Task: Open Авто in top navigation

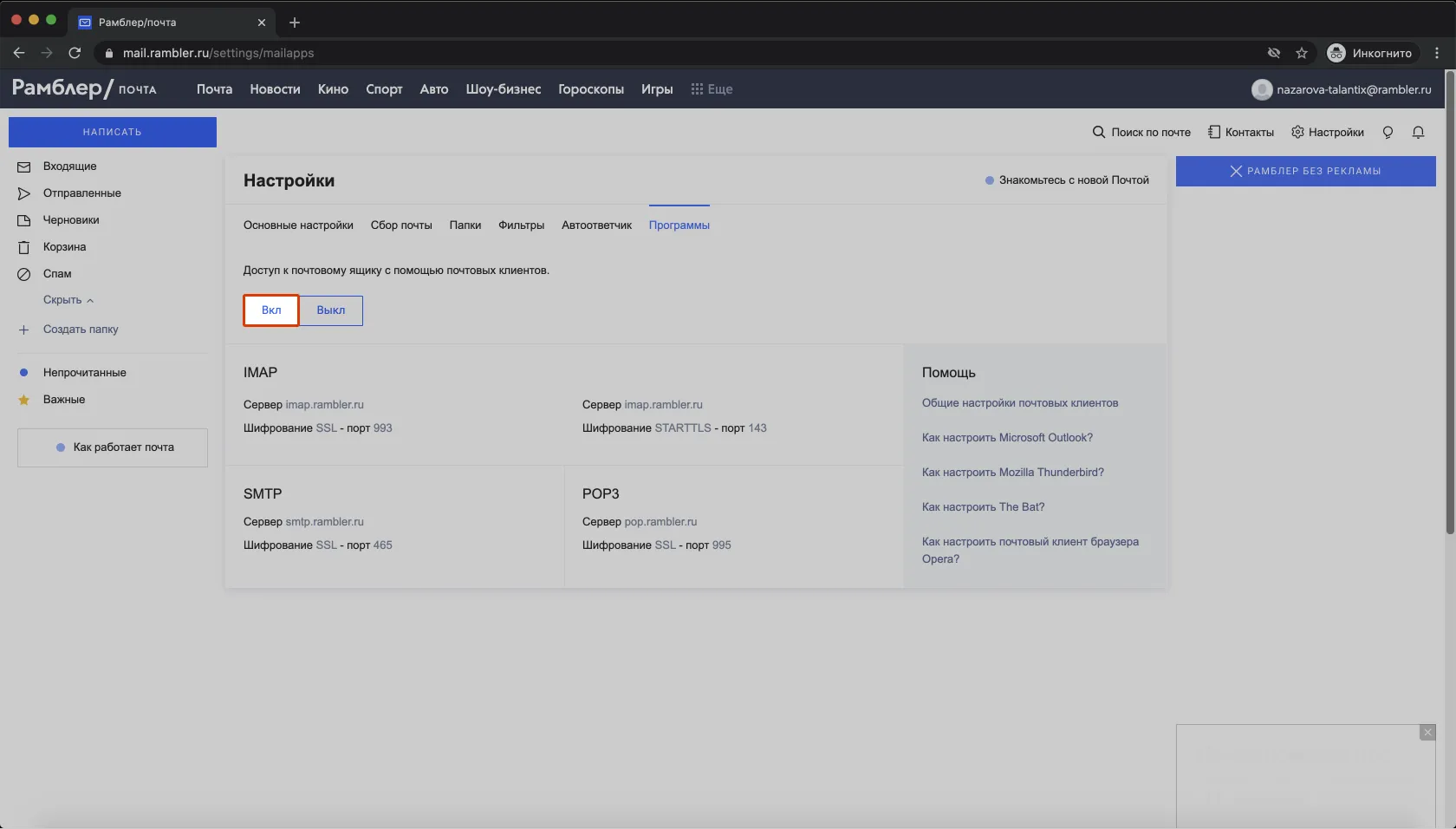Action: 434,89
